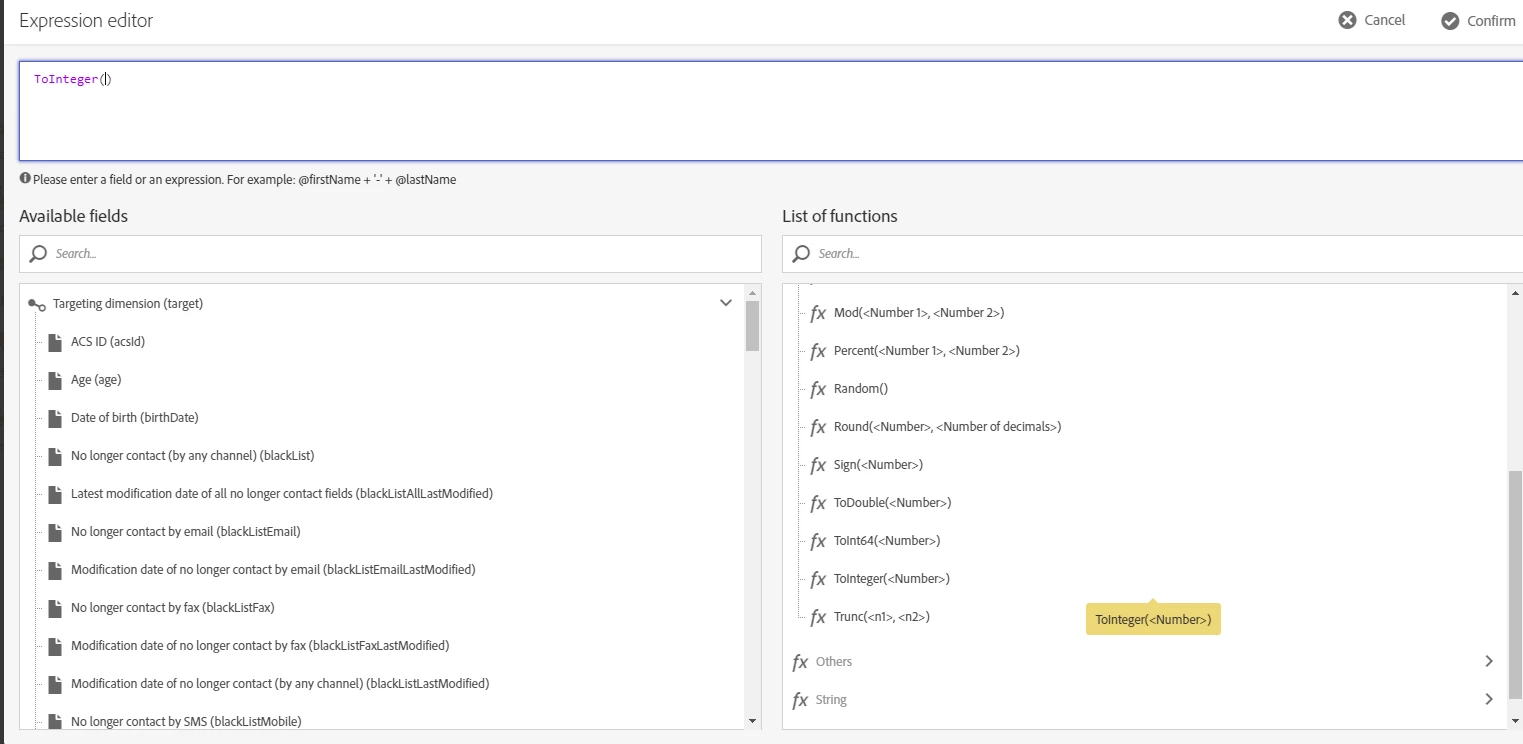
Task: Click the Cancel X icon
Action: click(1347, 20)
